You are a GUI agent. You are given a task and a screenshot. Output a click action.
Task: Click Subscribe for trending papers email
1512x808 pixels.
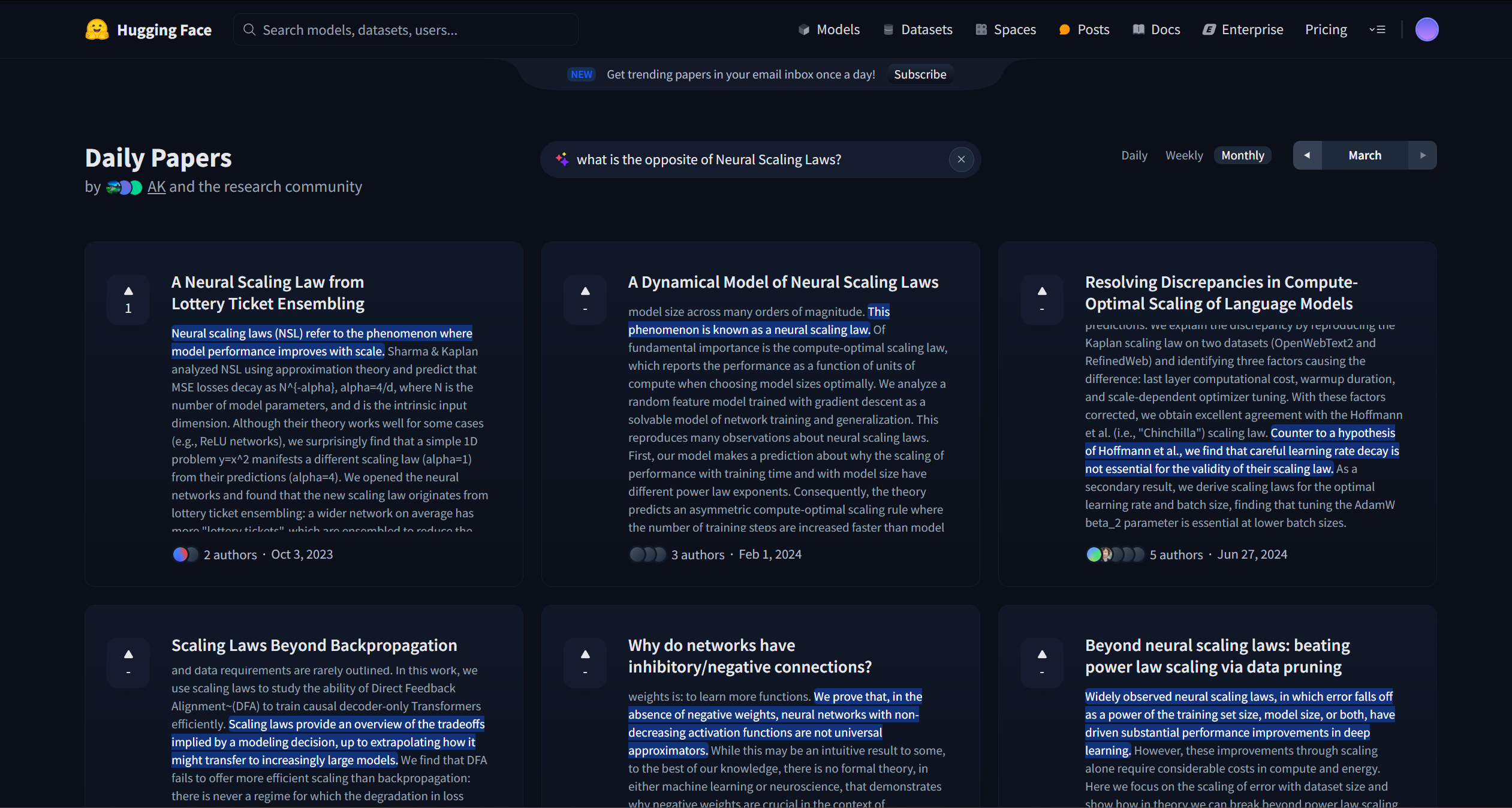click(x=920, y=74)
